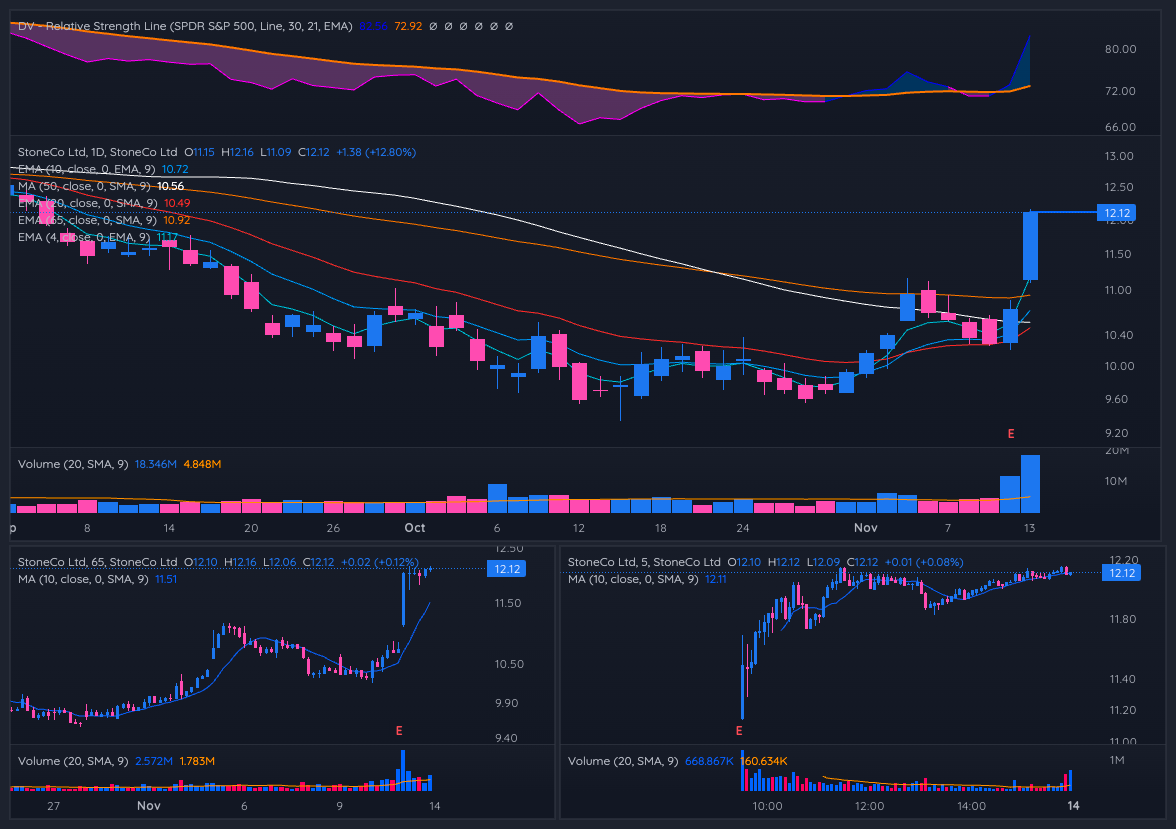Select the EMA (10, close, 0, EMA, 9) legend
The image size is (1176, 829).
(x=86, y=170)
